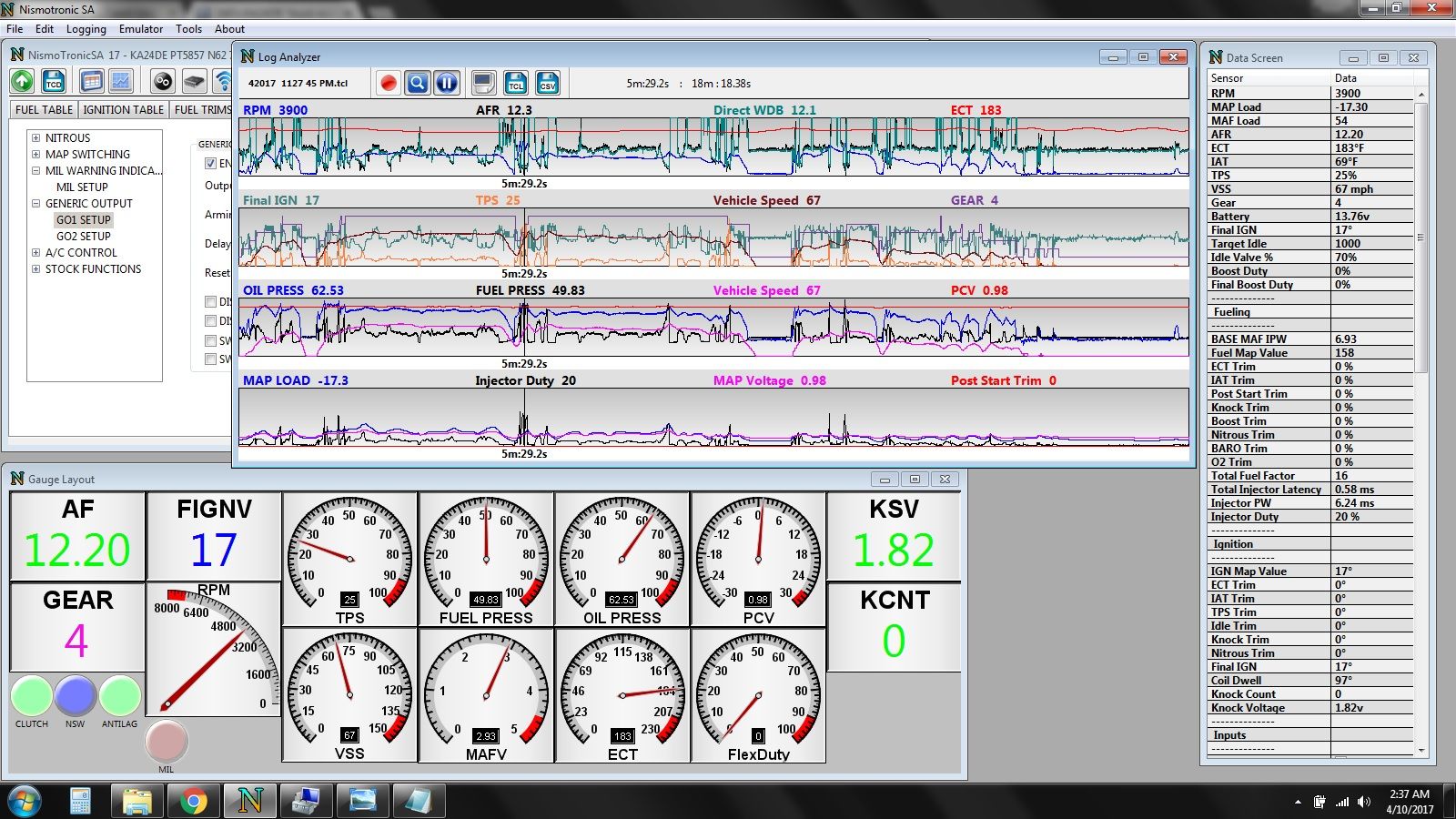Click the ANTILAG indicator lamp

(120, 696)
